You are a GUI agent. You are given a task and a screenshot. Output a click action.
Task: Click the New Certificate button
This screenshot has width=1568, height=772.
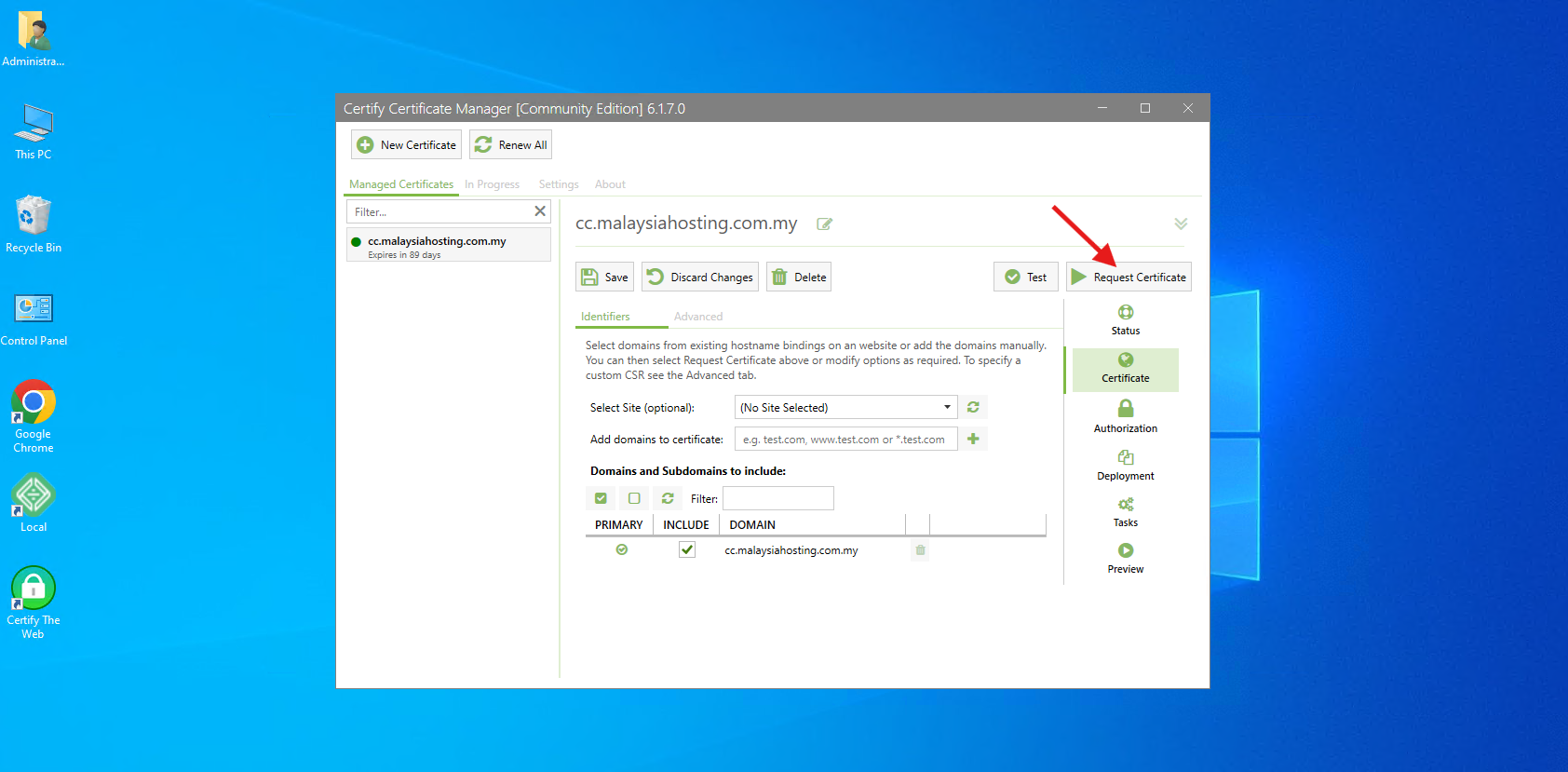[x=406, y=144]
